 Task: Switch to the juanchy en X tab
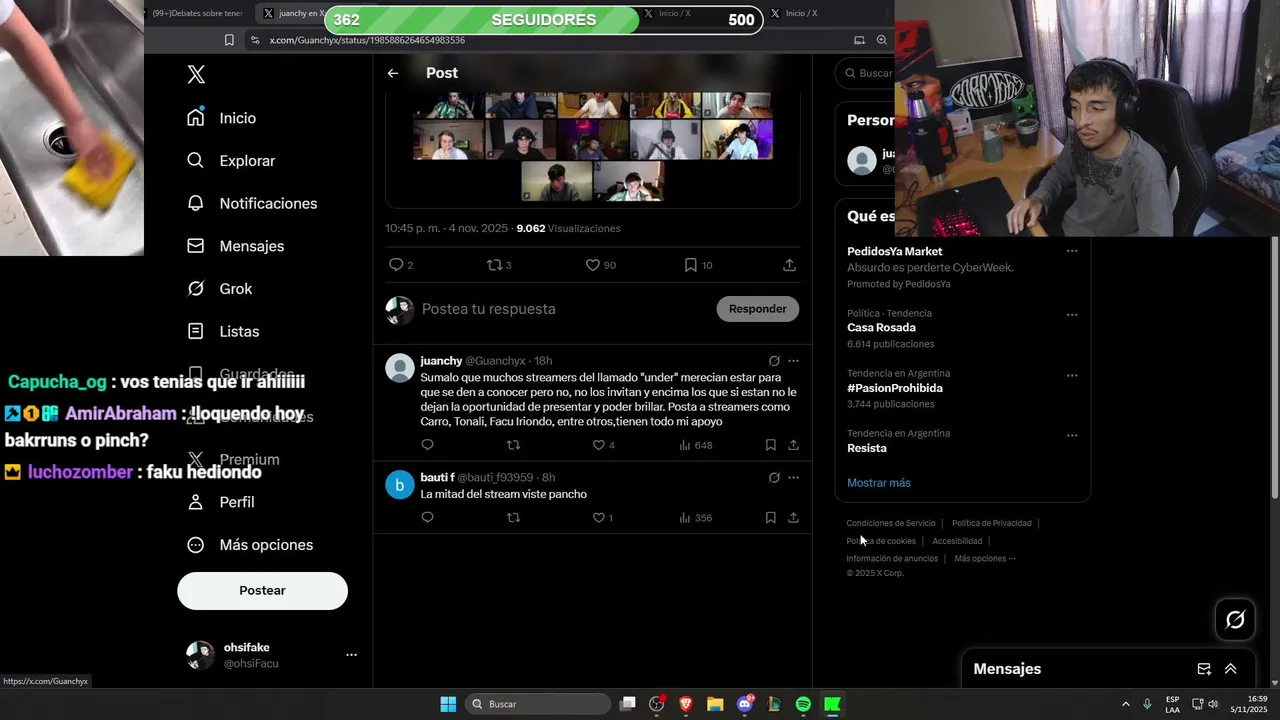296,13
